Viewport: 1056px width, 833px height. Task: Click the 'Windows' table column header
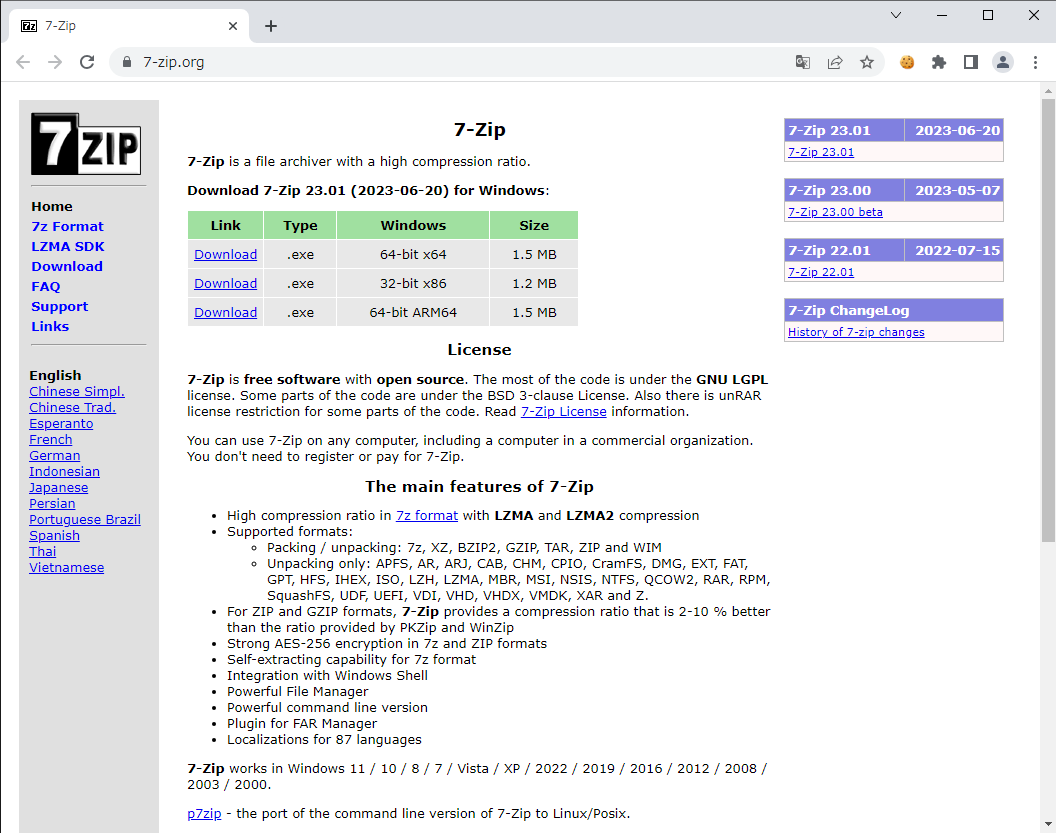[x=413, y=225]
